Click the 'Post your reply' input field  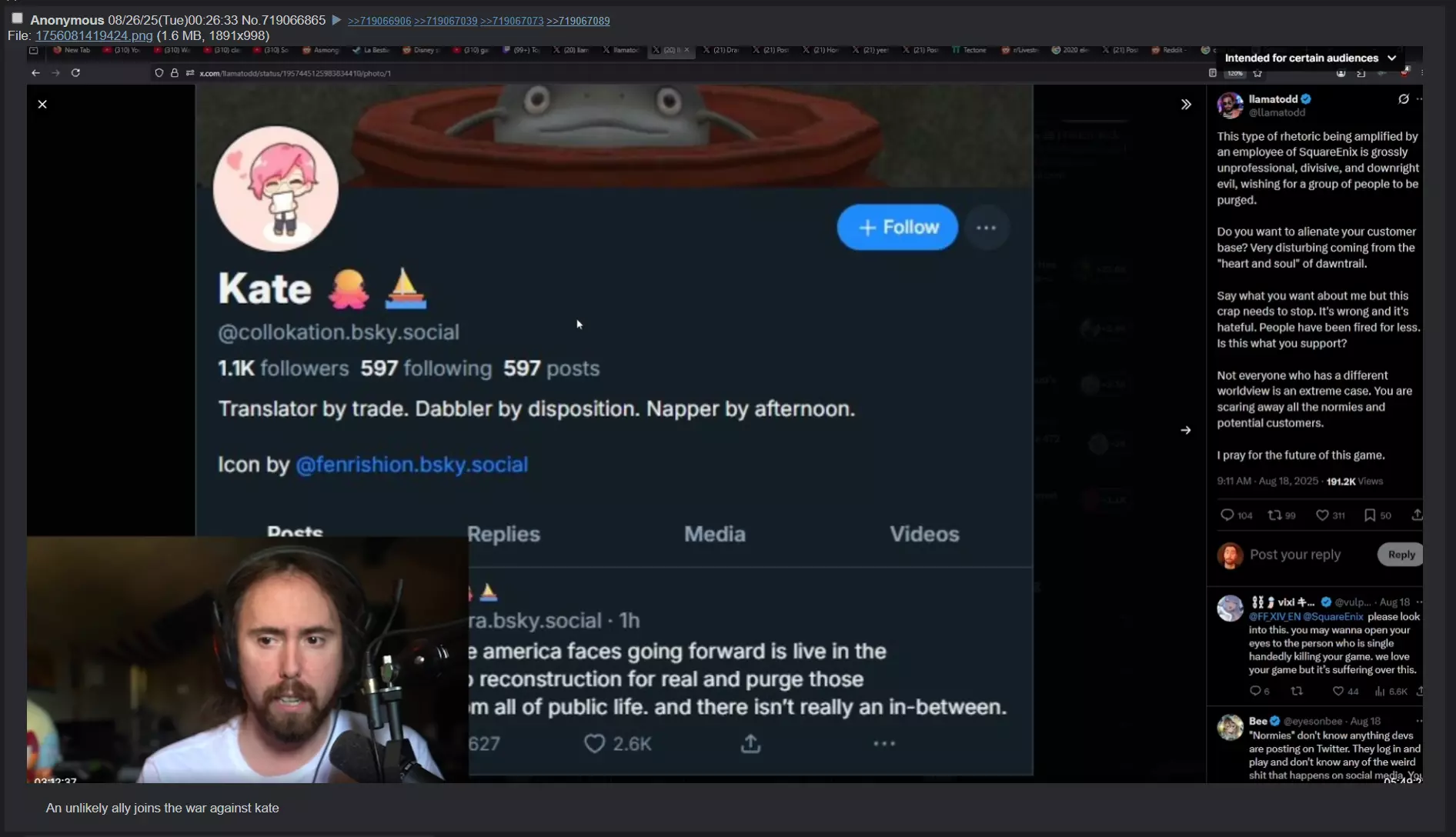(x=1309, y=554)
